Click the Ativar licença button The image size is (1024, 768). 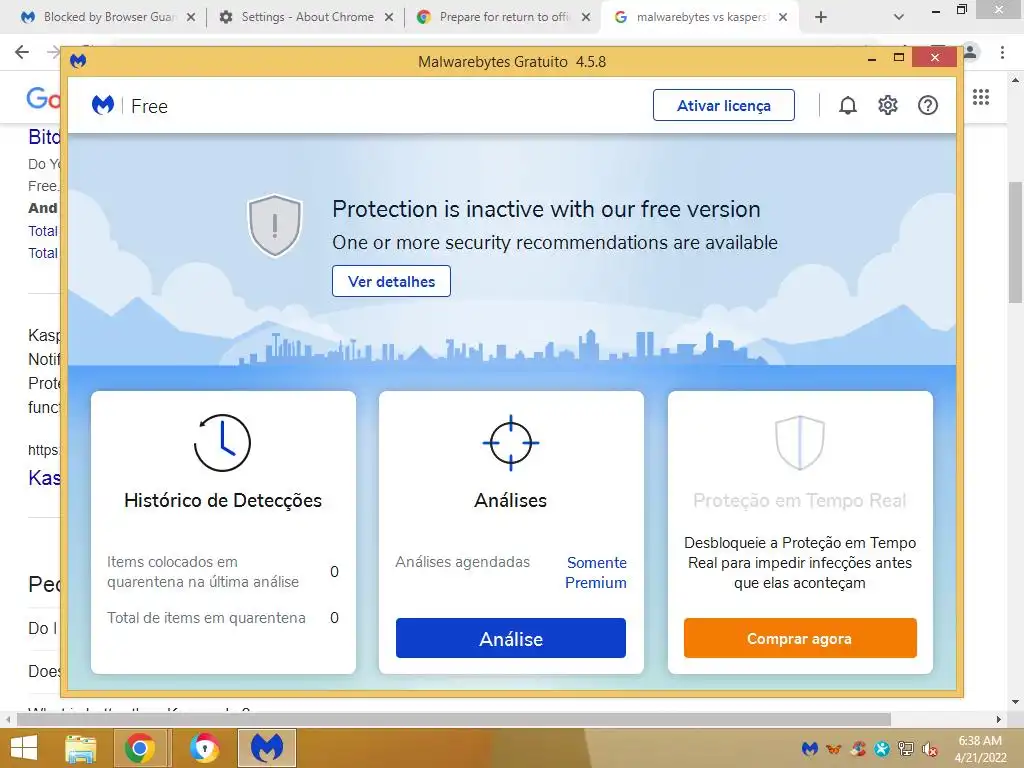click(724, 105)
